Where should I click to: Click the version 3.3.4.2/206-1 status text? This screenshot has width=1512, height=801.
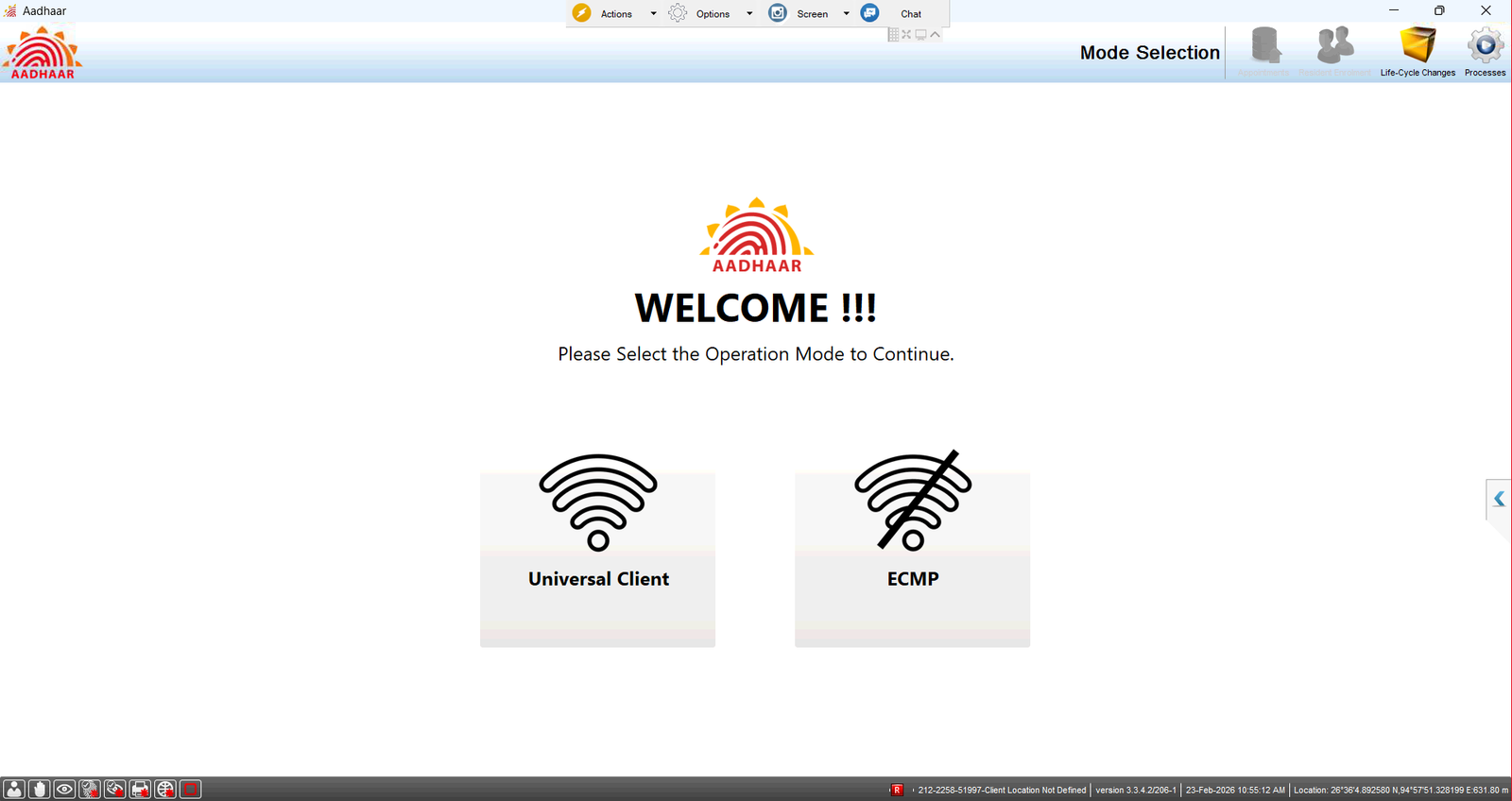coord(1136,790)
